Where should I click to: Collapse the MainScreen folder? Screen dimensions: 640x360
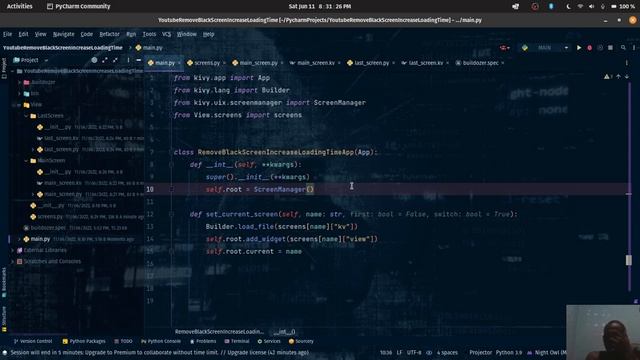[x=26, y=161]
